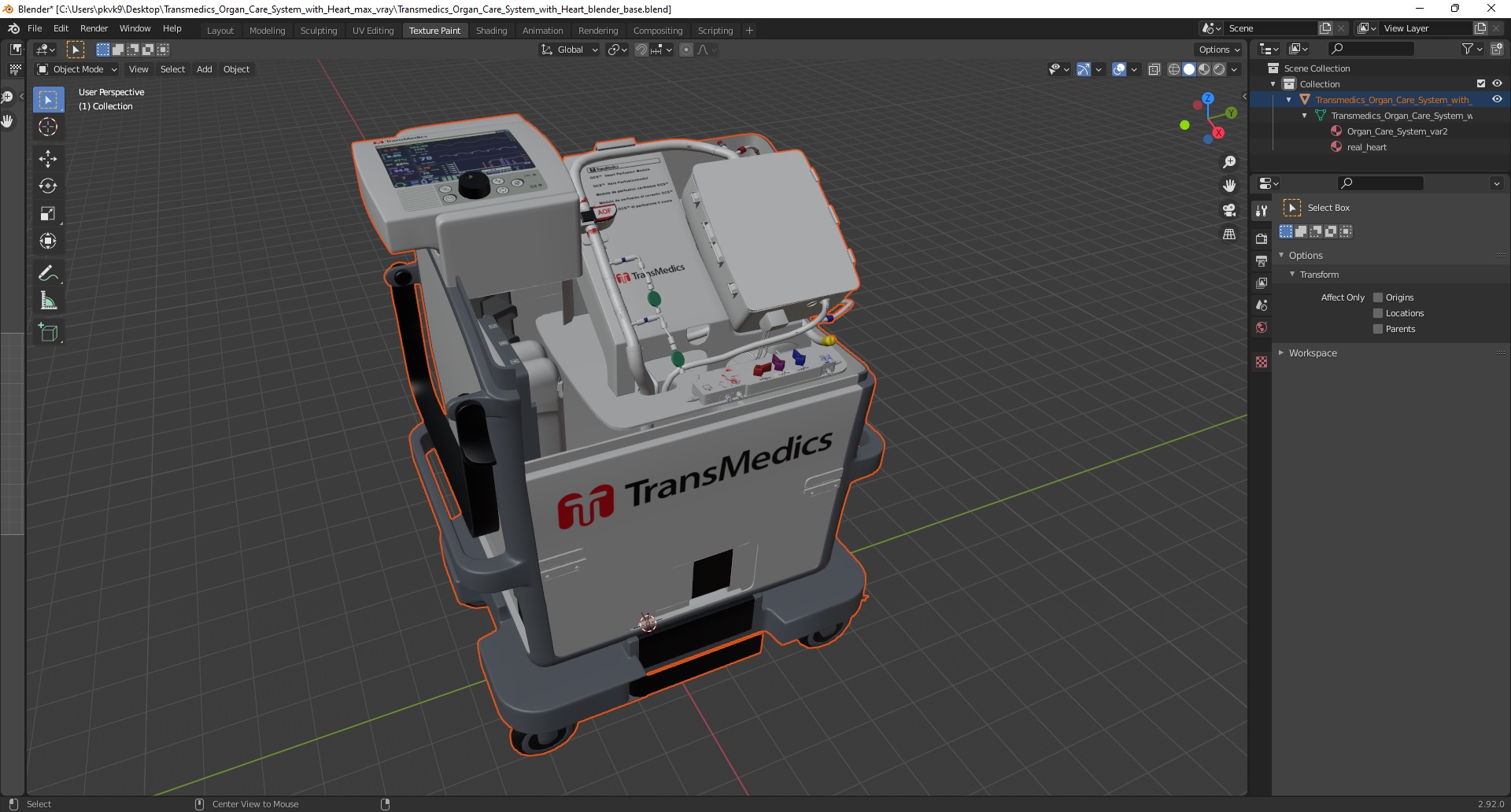Toggle X-ray mode in viewport header

[1154, 69]
